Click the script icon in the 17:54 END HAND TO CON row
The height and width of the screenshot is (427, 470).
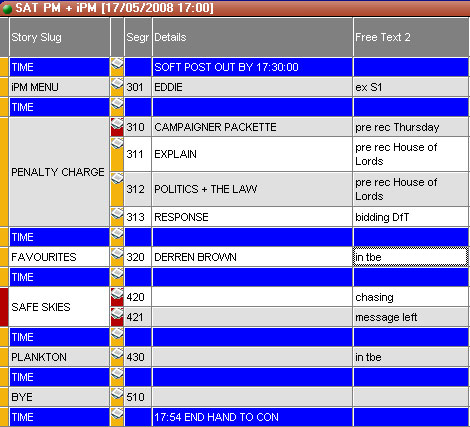117,417
